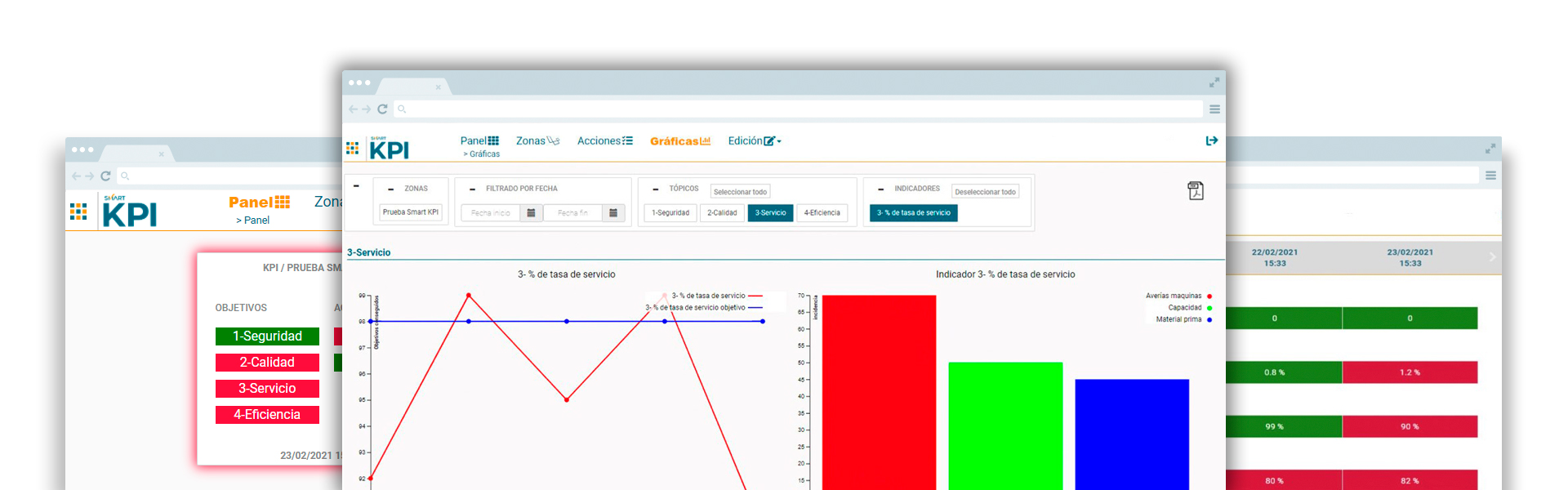The width and height of the screenshot is (1568, 490).
Task: Click the Material prima legend entry
Action: tap(1184, 319)
